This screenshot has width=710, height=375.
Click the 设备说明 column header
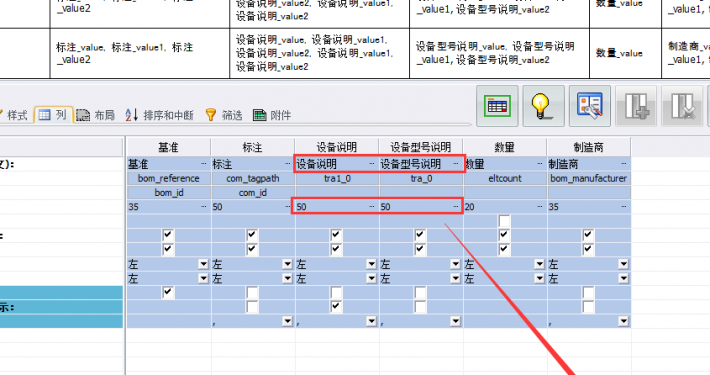click(336, 147)
